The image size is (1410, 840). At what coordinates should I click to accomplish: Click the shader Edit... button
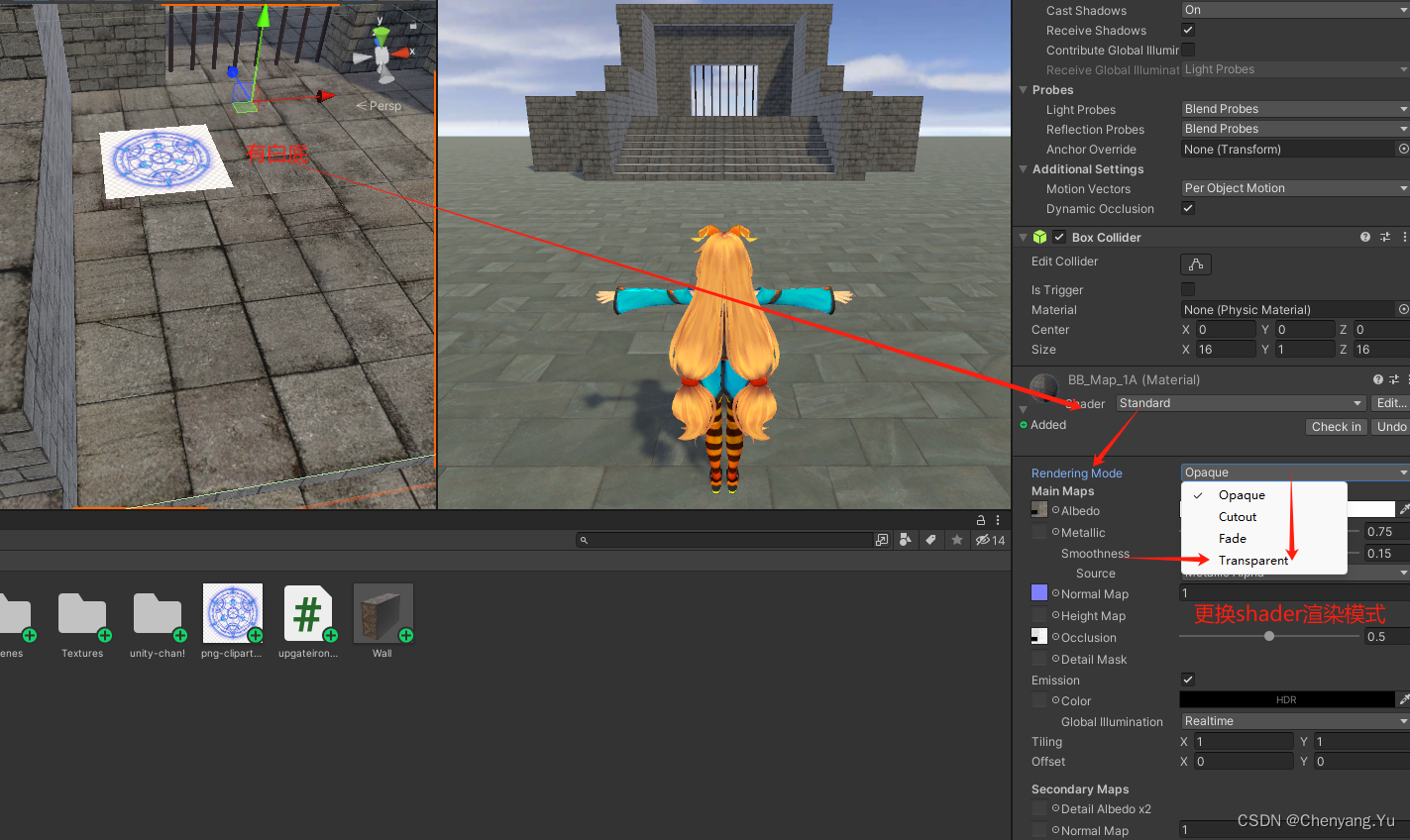(x=1390, y=403)
